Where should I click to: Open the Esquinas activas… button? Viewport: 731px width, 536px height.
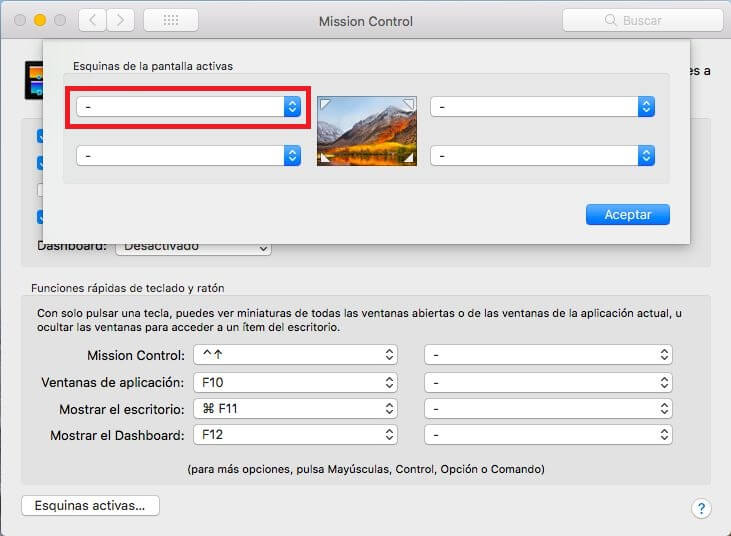(90, 506)
